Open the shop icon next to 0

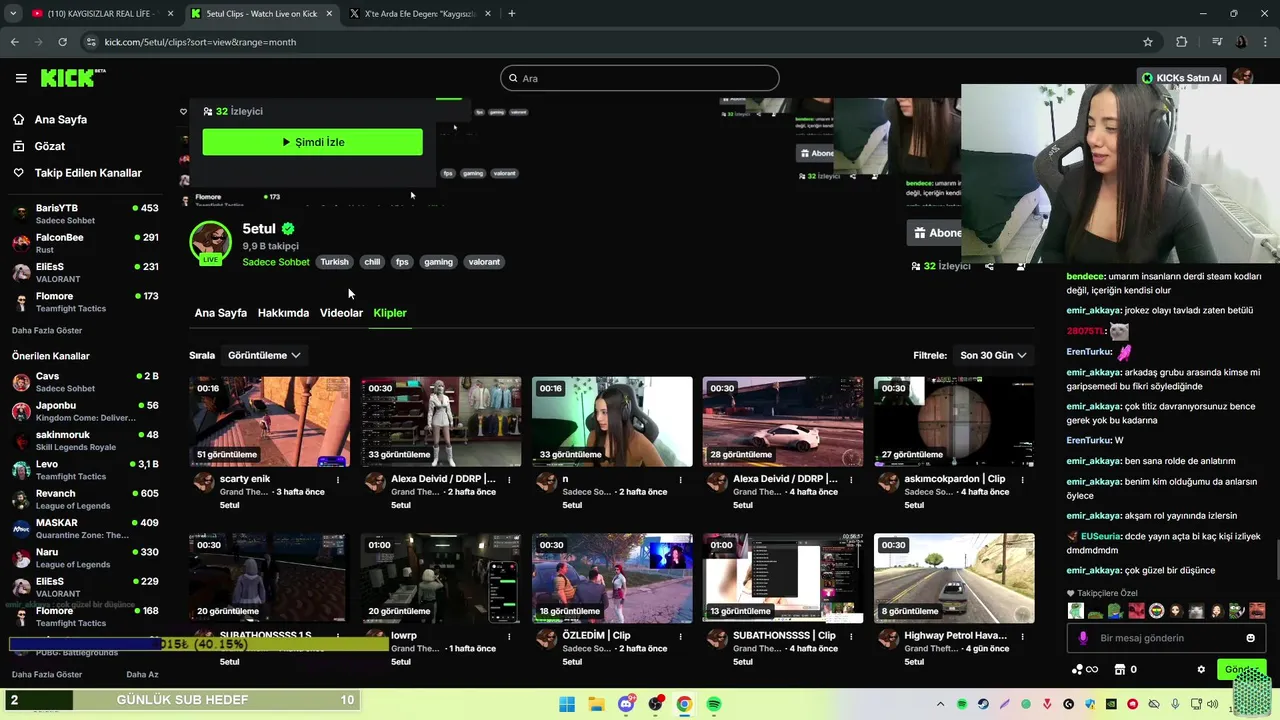point(1120,669)
